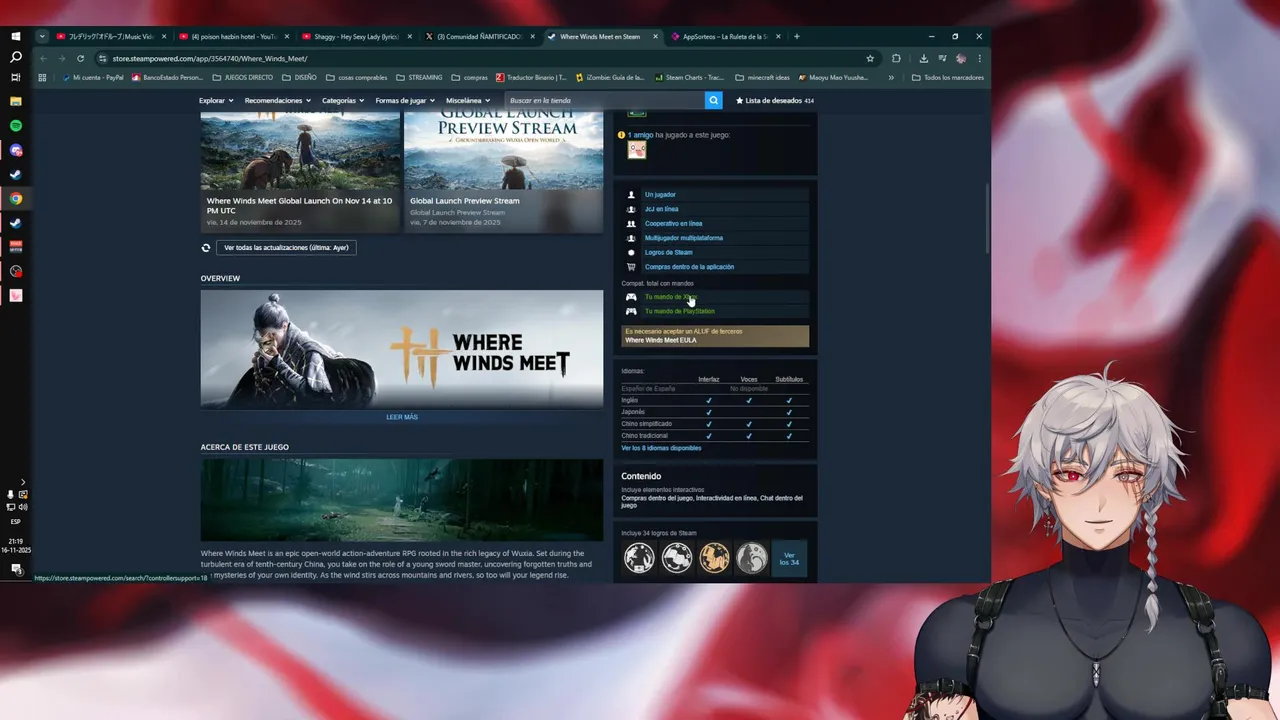
Task: Open the Categorías dropdown
Action: (x=344, y=101)
